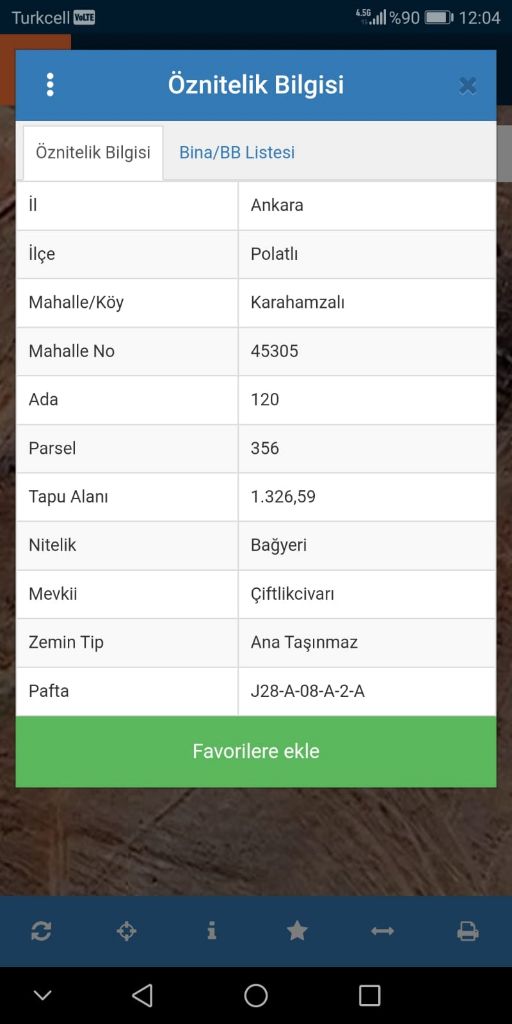Select the Pafta value J28-A-08-A-2-A
This screenshot has width=512, height=1024.
[308, 691]
